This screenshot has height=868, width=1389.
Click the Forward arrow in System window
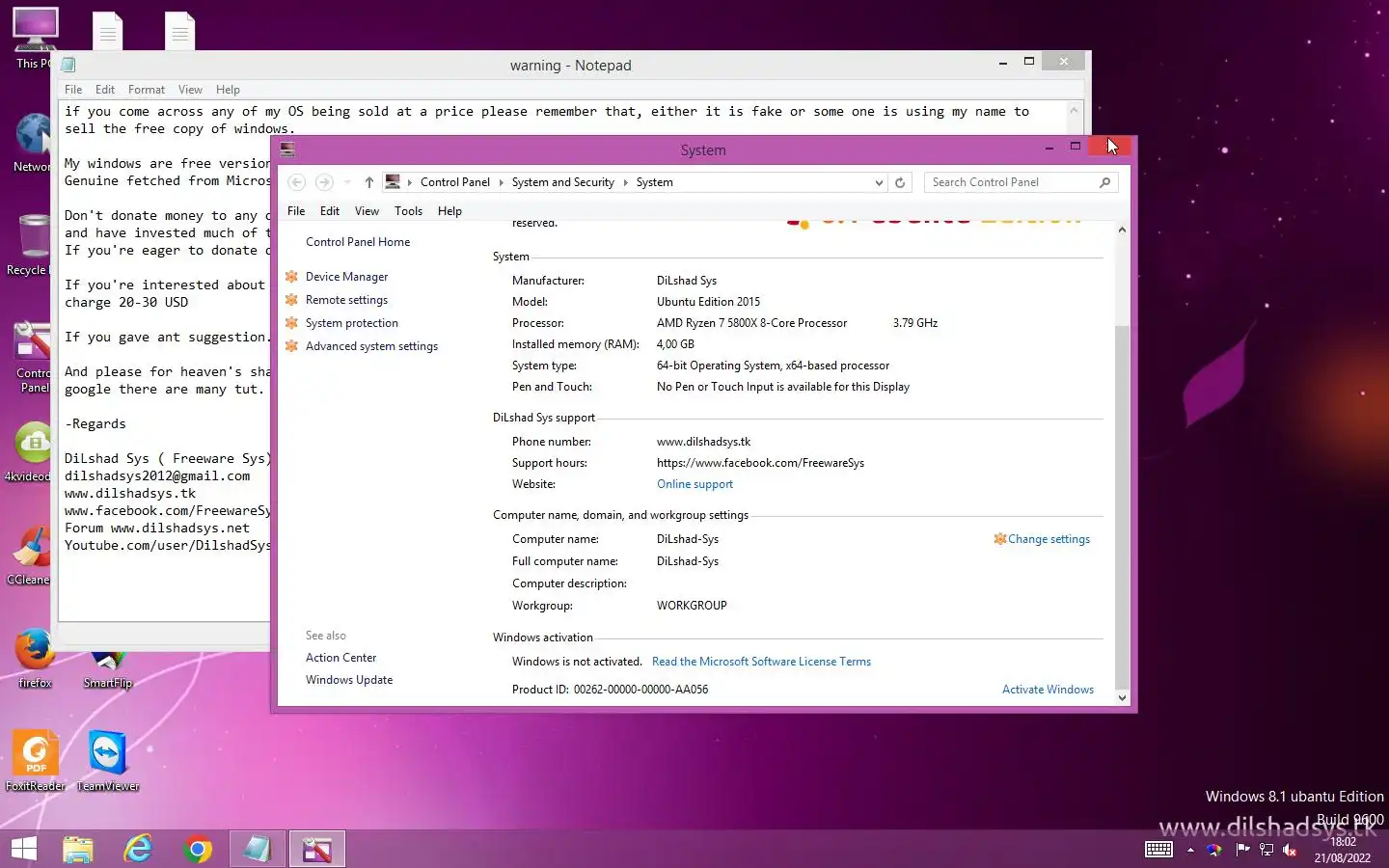pyautogui.click(x=324, y=182)
